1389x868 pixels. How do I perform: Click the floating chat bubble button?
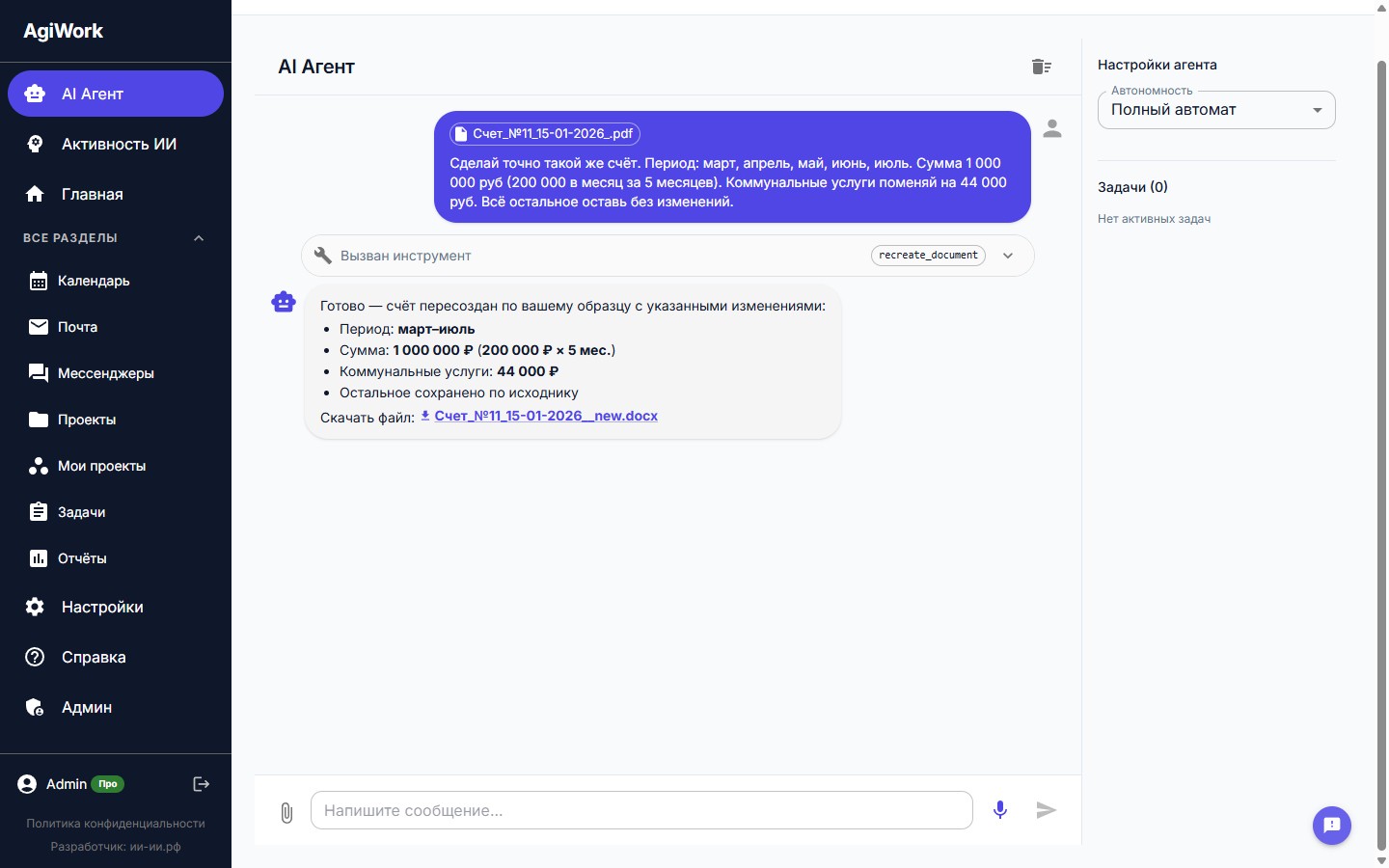tap(1332, 826)
